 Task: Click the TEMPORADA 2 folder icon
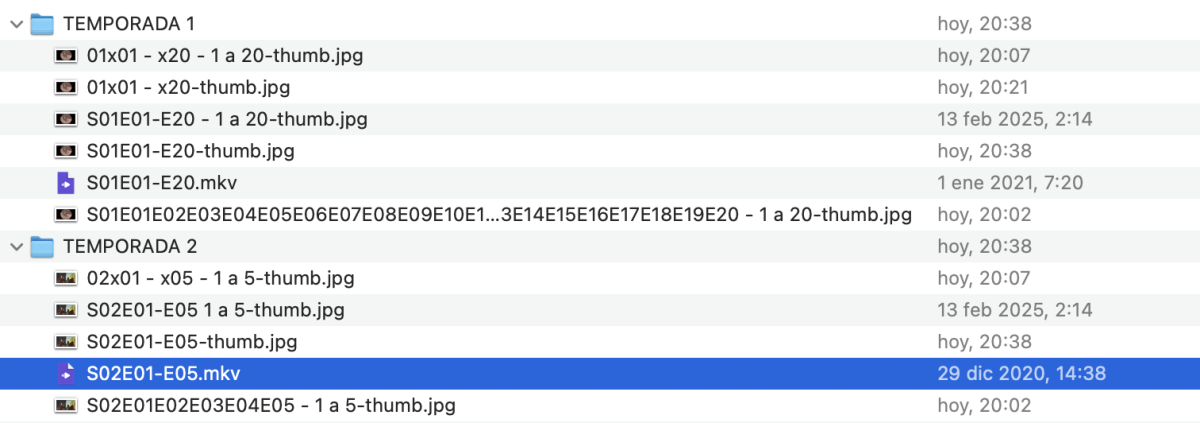click(41, 247)
